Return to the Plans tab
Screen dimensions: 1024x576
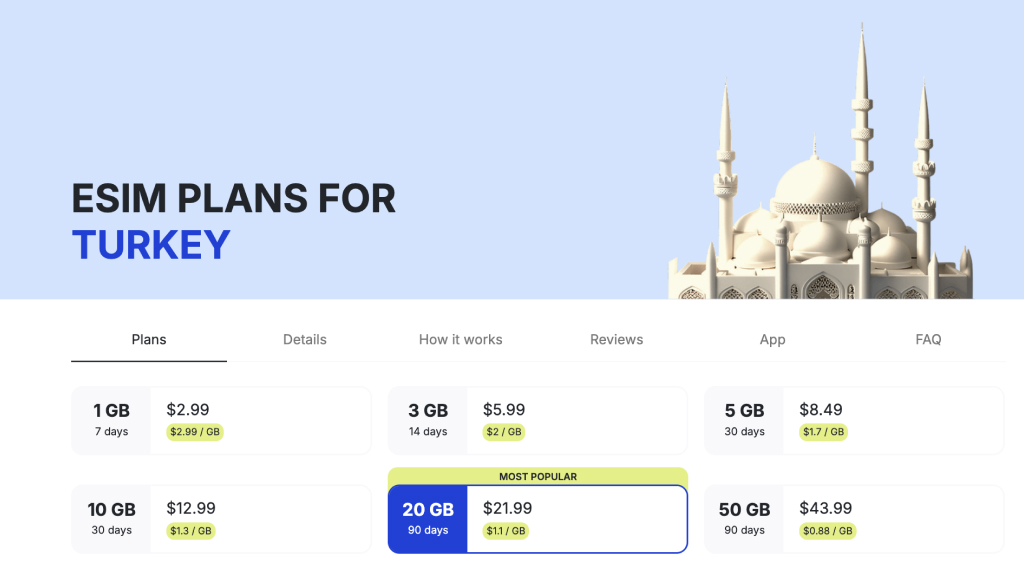point(148,339)
